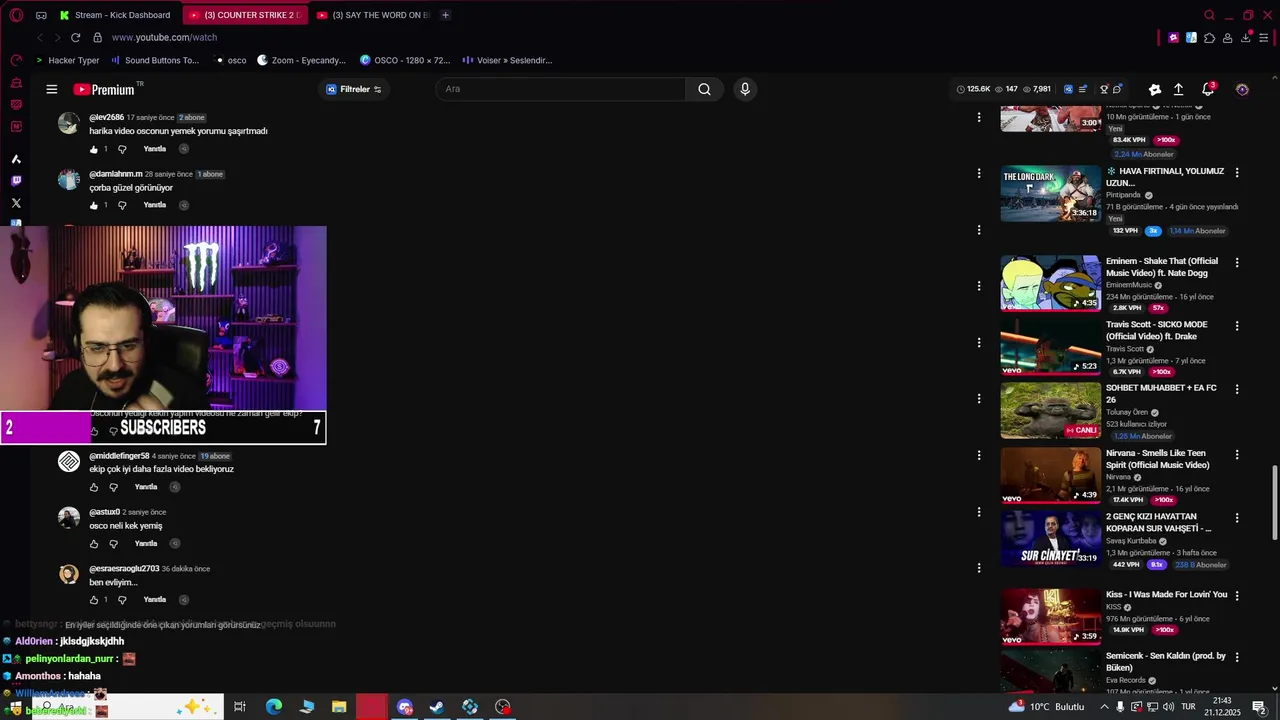
Task: Open Steam from the taskbar
Action: pos(437,706)
